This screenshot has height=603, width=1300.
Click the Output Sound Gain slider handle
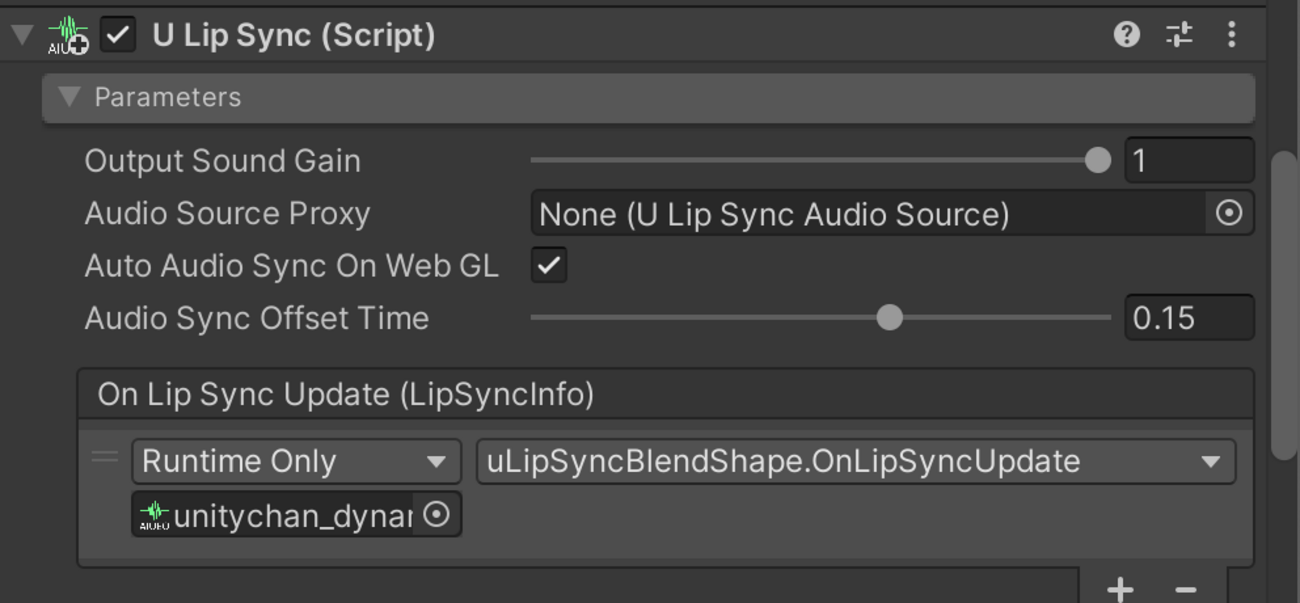pos(1098,160)
